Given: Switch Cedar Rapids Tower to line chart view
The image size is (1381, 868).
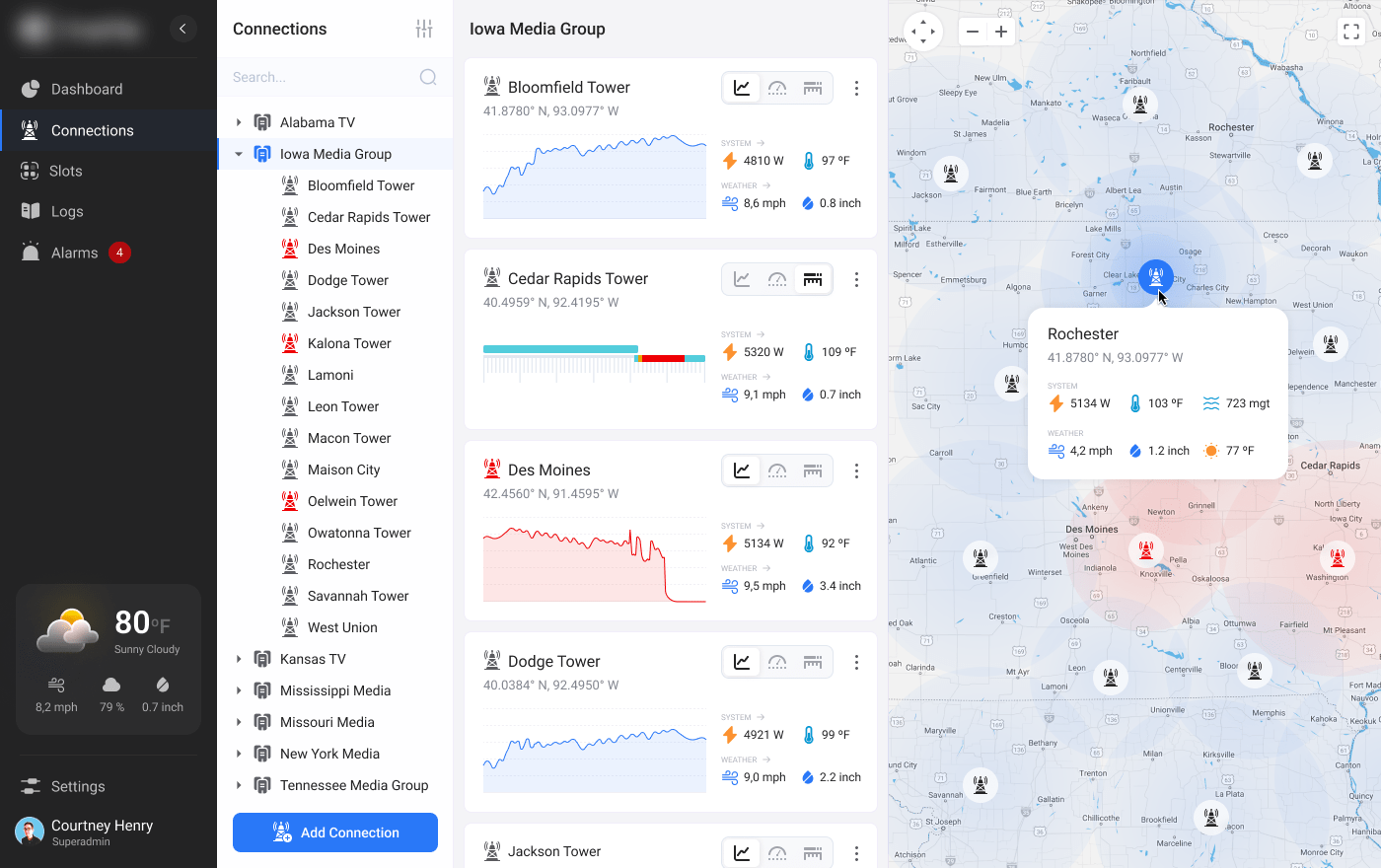Looking at the screenshot, I should [x=742, y=280].
